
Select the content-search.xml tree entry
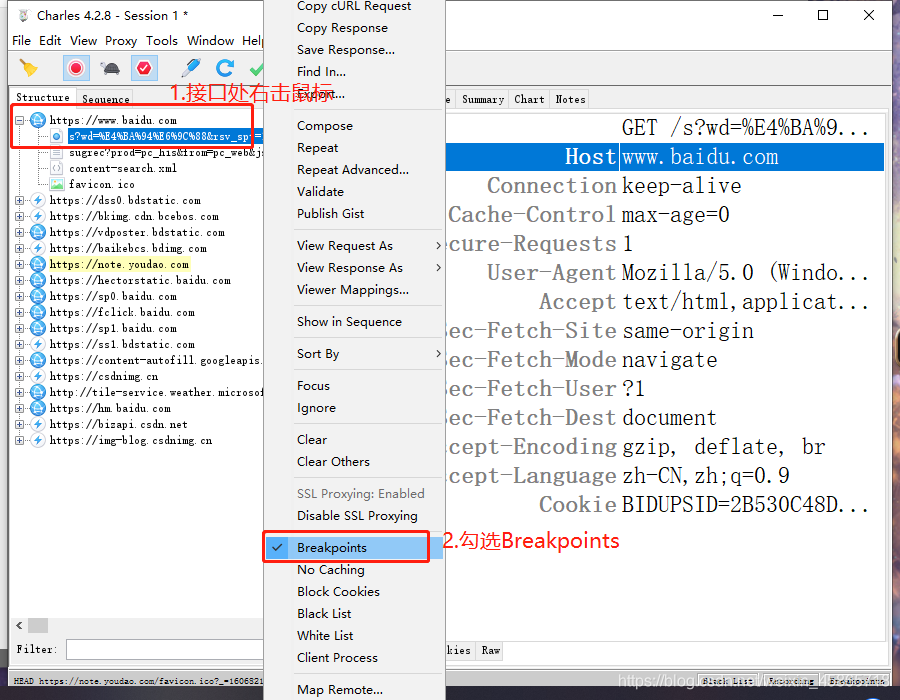tap(123, 168)
